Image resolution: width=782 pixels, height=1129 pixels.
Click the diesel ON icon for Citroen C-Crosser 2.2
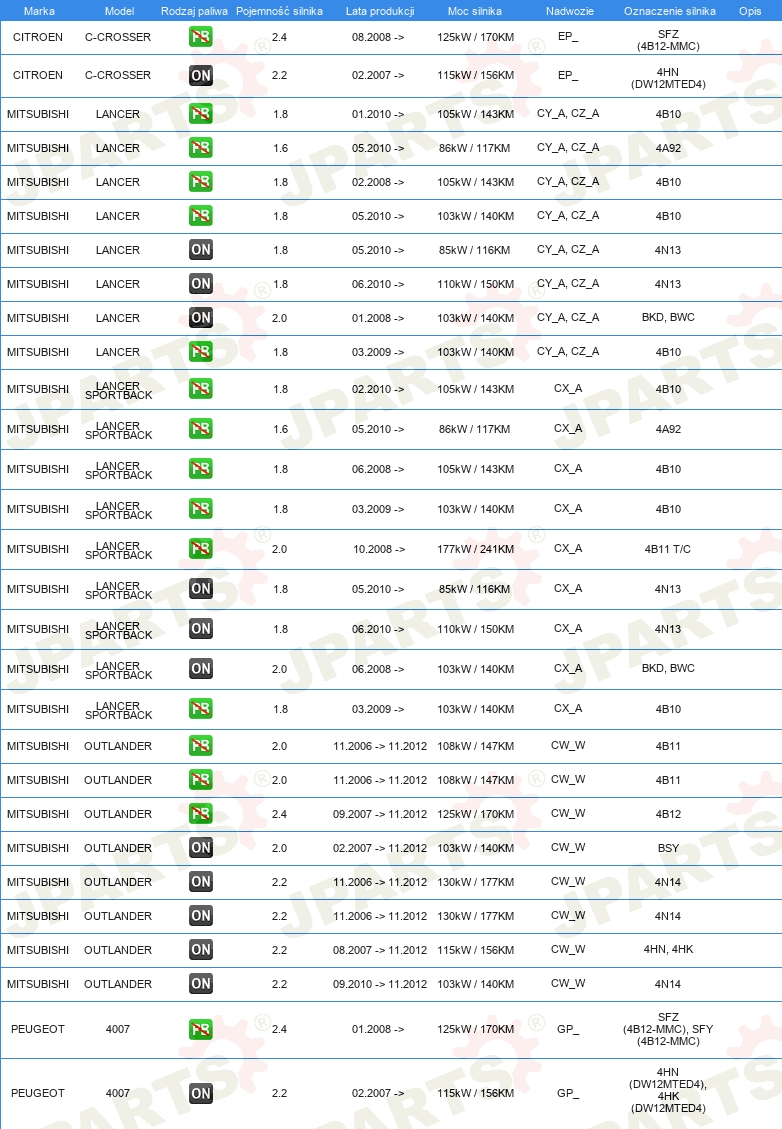click(200, 75)
